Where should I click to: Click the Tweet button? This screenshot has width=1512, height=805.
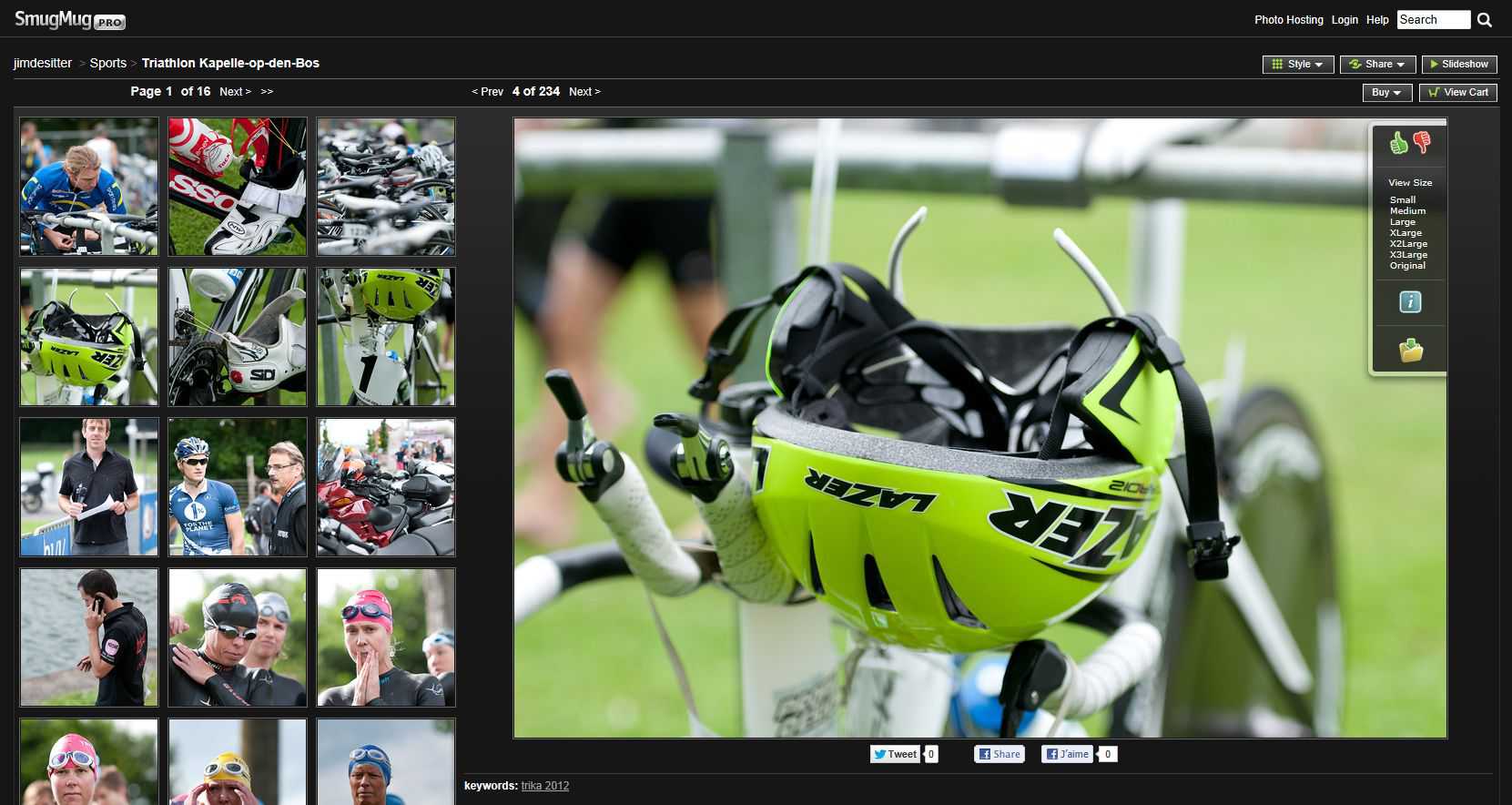895,754
